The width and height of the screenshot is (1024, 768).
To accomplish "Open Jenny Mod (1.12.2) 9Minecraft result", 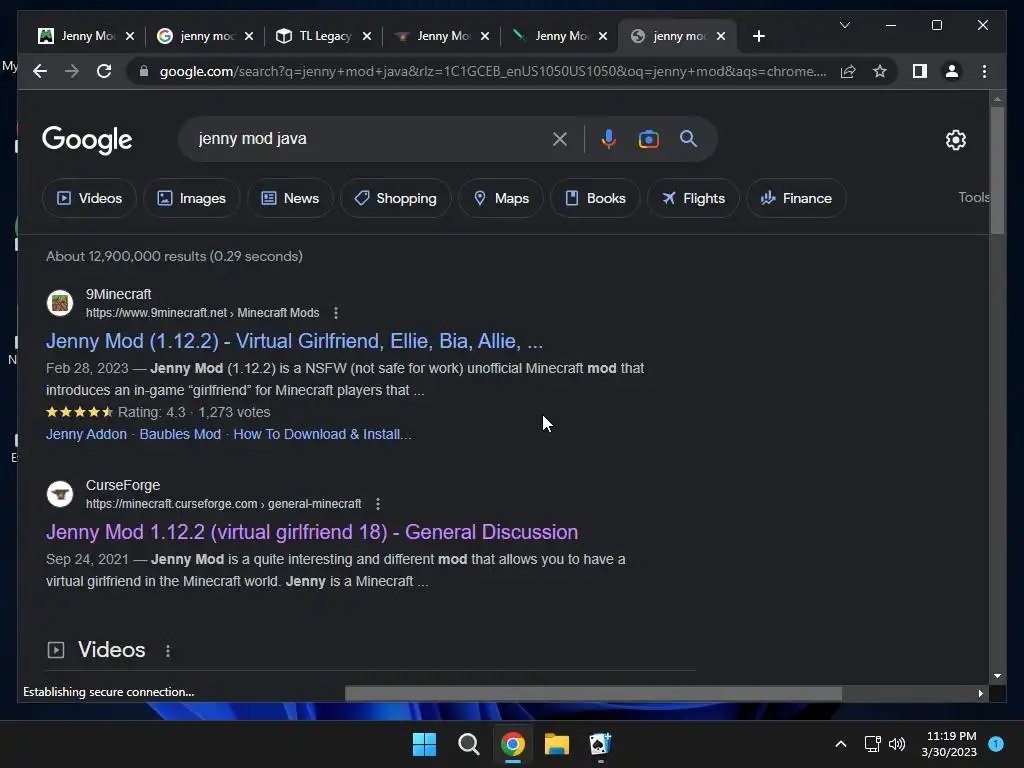I will 295,341.
